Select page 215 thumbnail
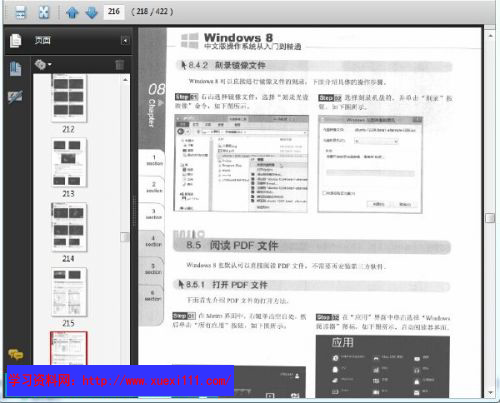 tap(69, 292)
